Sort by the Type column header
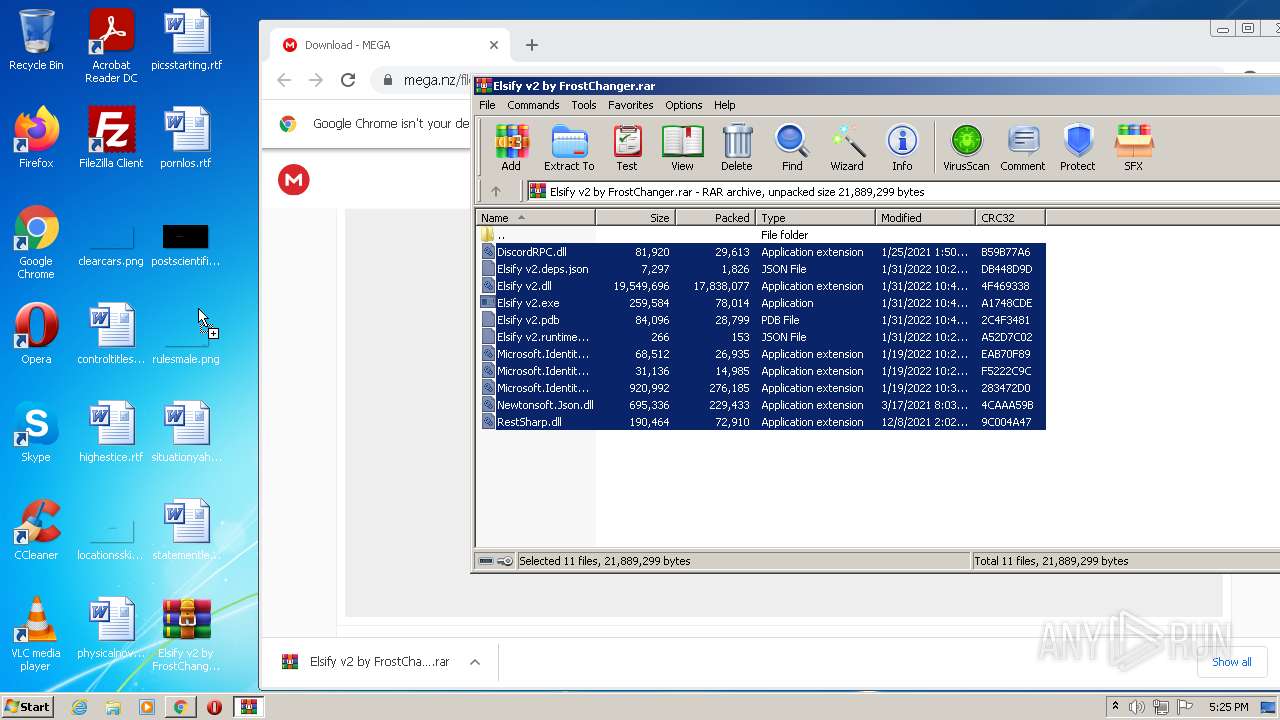The width and height of the screenshot is (1280, 720). click(816, 218)
